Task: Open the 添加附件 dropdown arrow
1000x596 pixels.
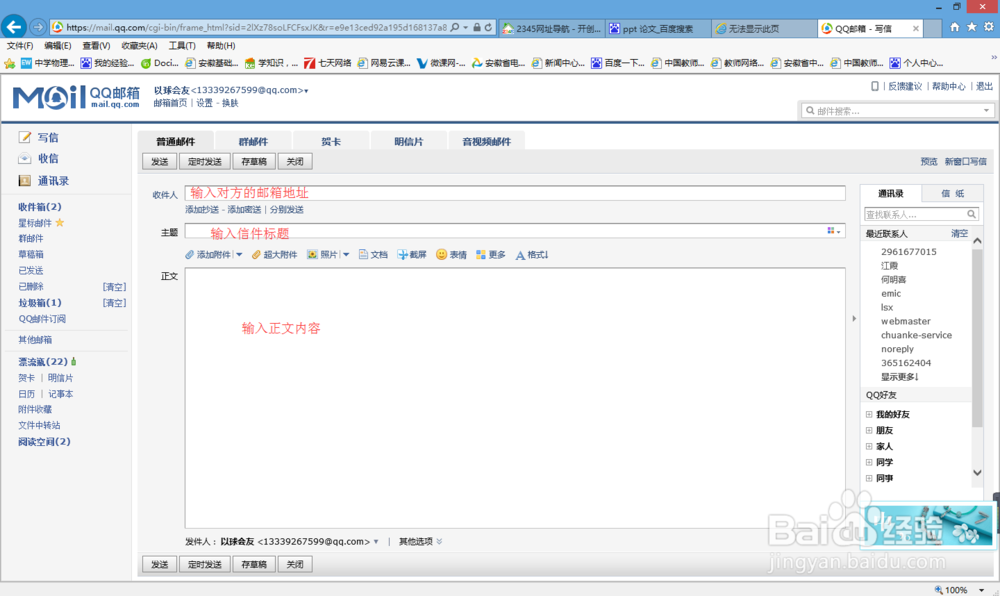Action: click(239, 254)
